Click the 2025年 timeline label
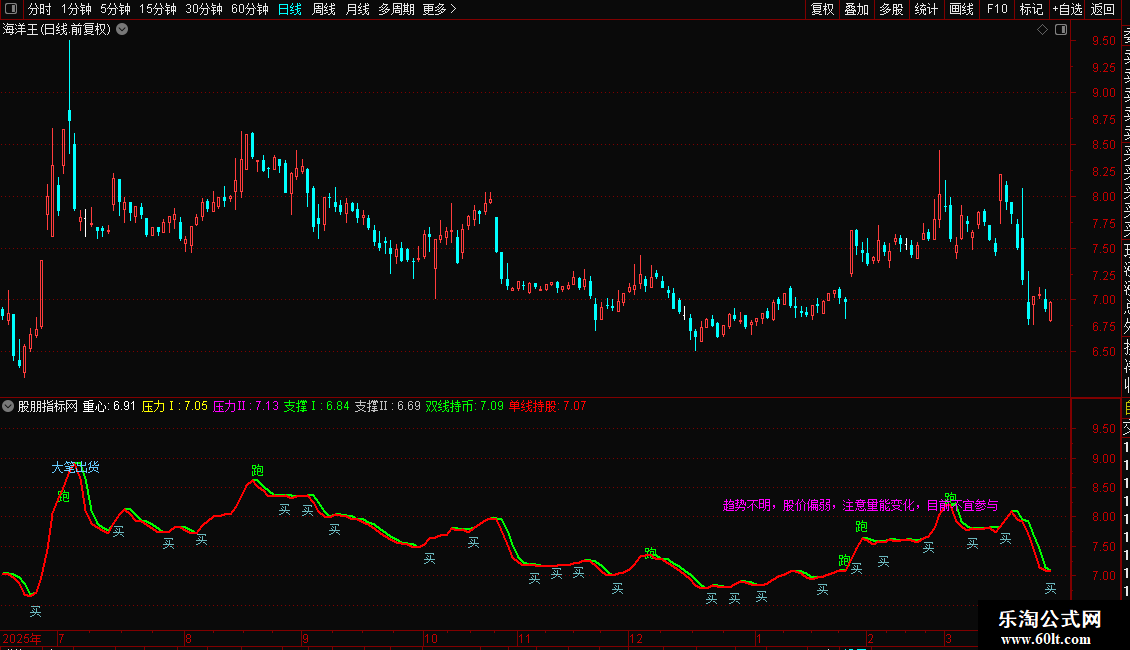The height and width of the screenshot is (650, 1130). pos(22,638)
